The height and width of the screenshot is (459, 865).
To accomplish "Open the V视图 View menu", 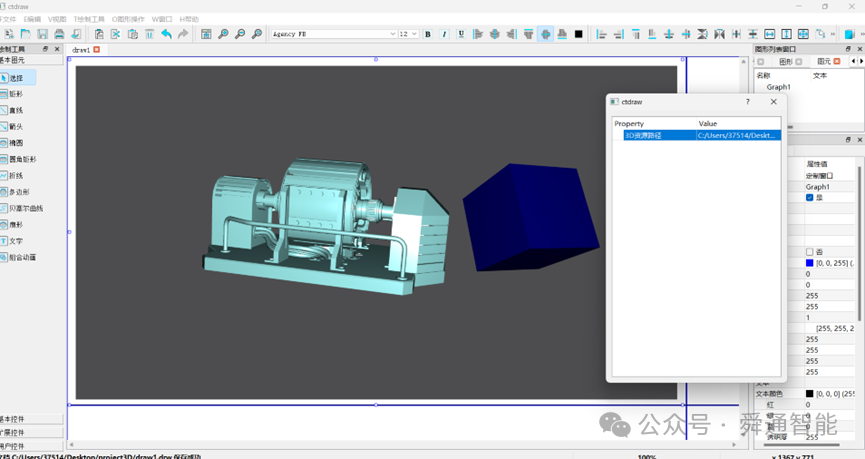I will (x=57, y=19).
